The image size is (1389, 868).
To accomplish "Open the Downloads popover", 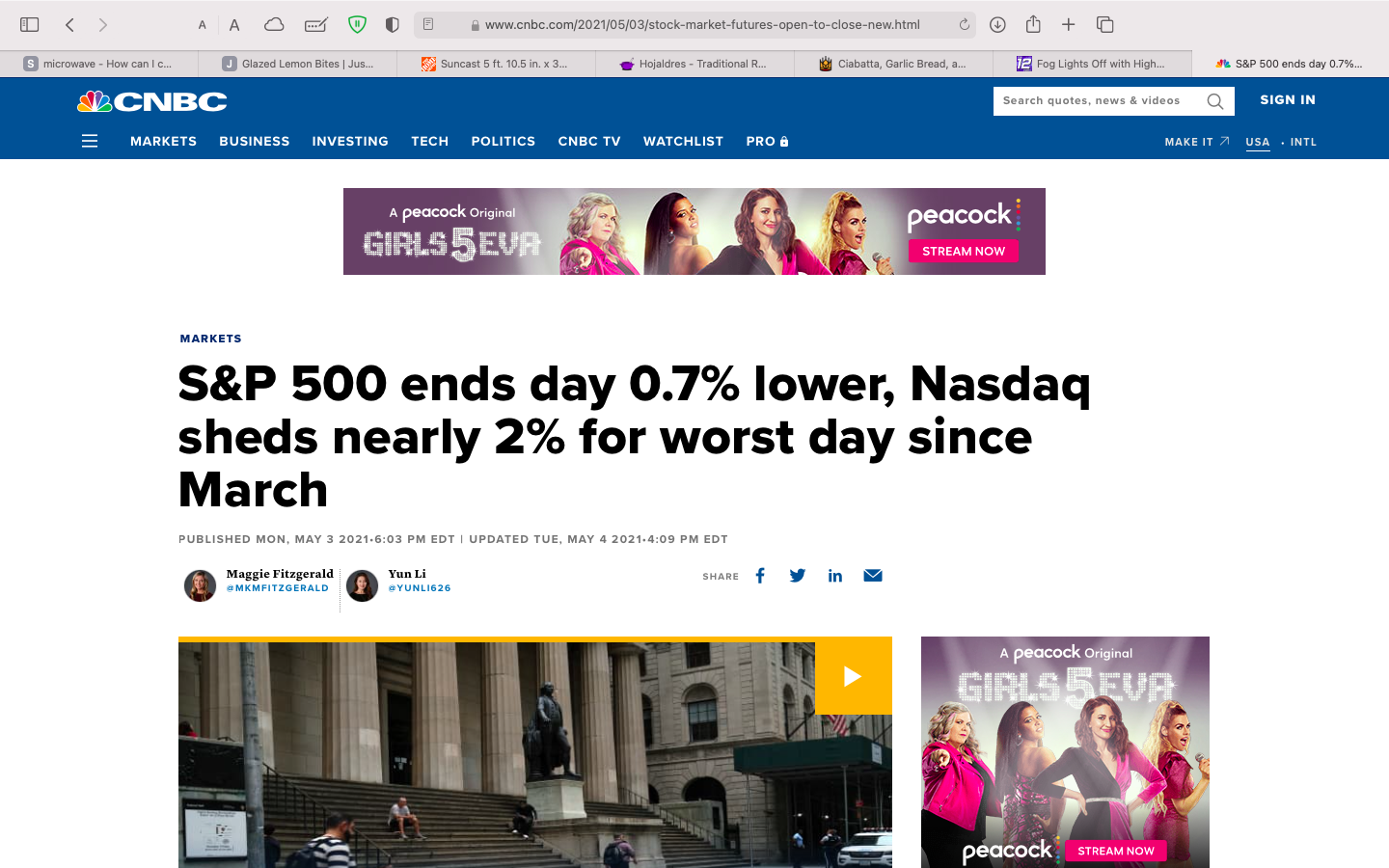I will pos(996,24).
